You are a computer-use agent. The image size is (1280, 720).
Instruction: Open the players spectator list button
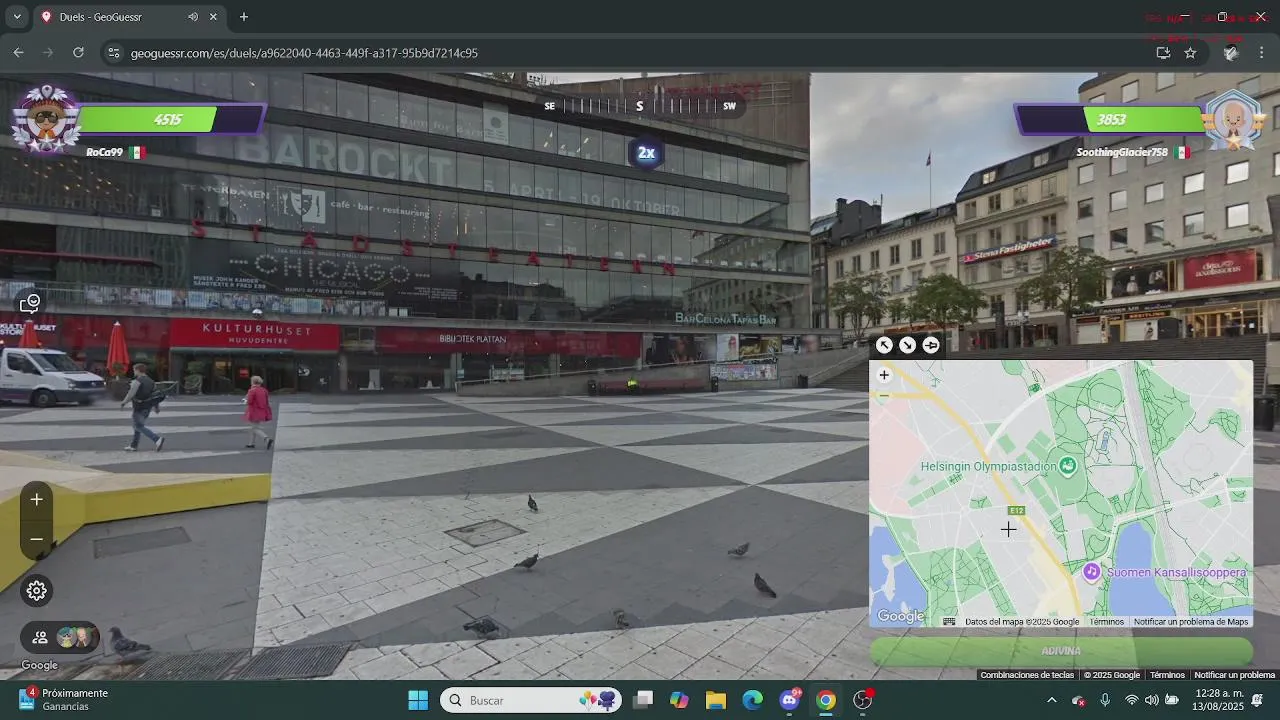60,637
